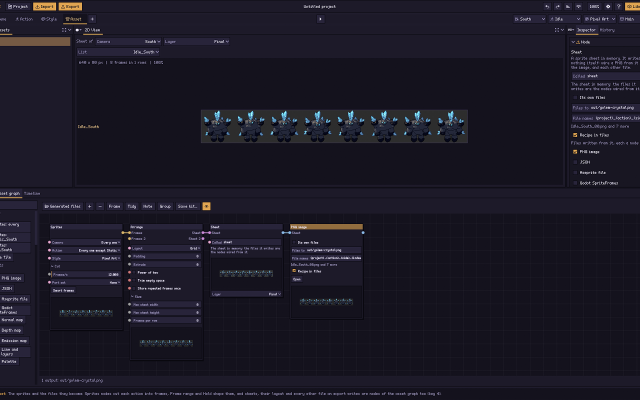Click the play button in the tab bar

tap(320, 19)
